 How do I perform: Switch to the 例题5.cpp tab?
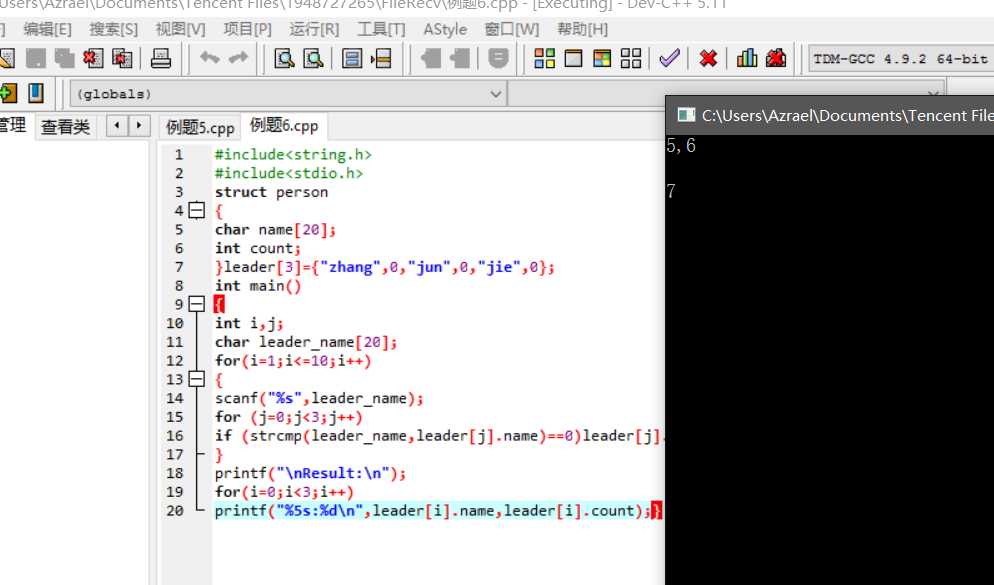pos(200,127)
